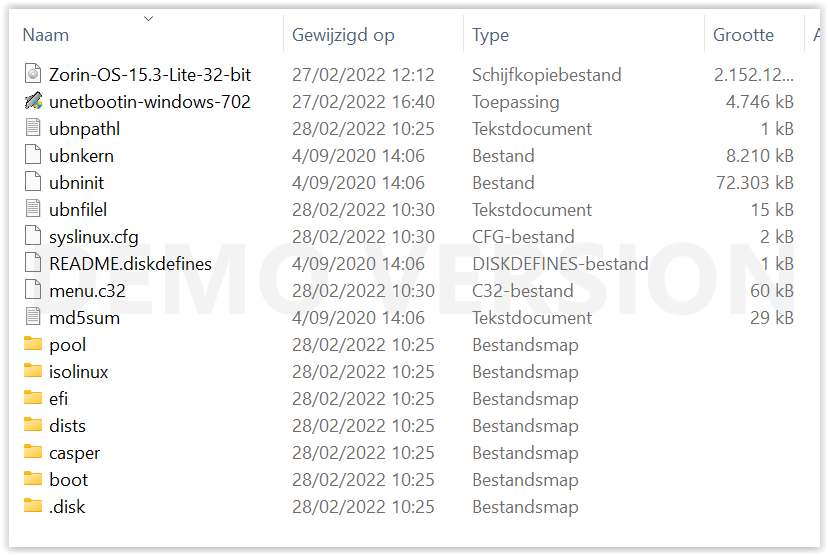Click the pool folder icon
Screen dimensions: 828x555
click(33, 345)
